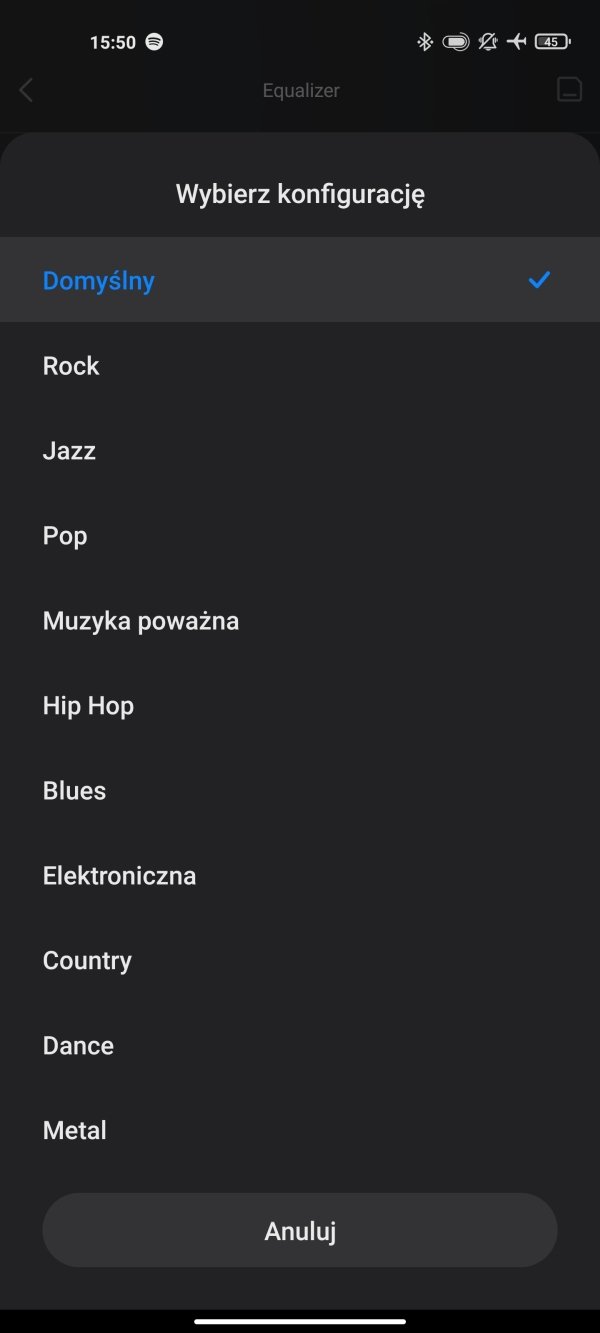Image resolution: width=600 pixels, height=1333 pixels.
Task: Tap the airplane mode status icon
Action: tap(516, 42)
